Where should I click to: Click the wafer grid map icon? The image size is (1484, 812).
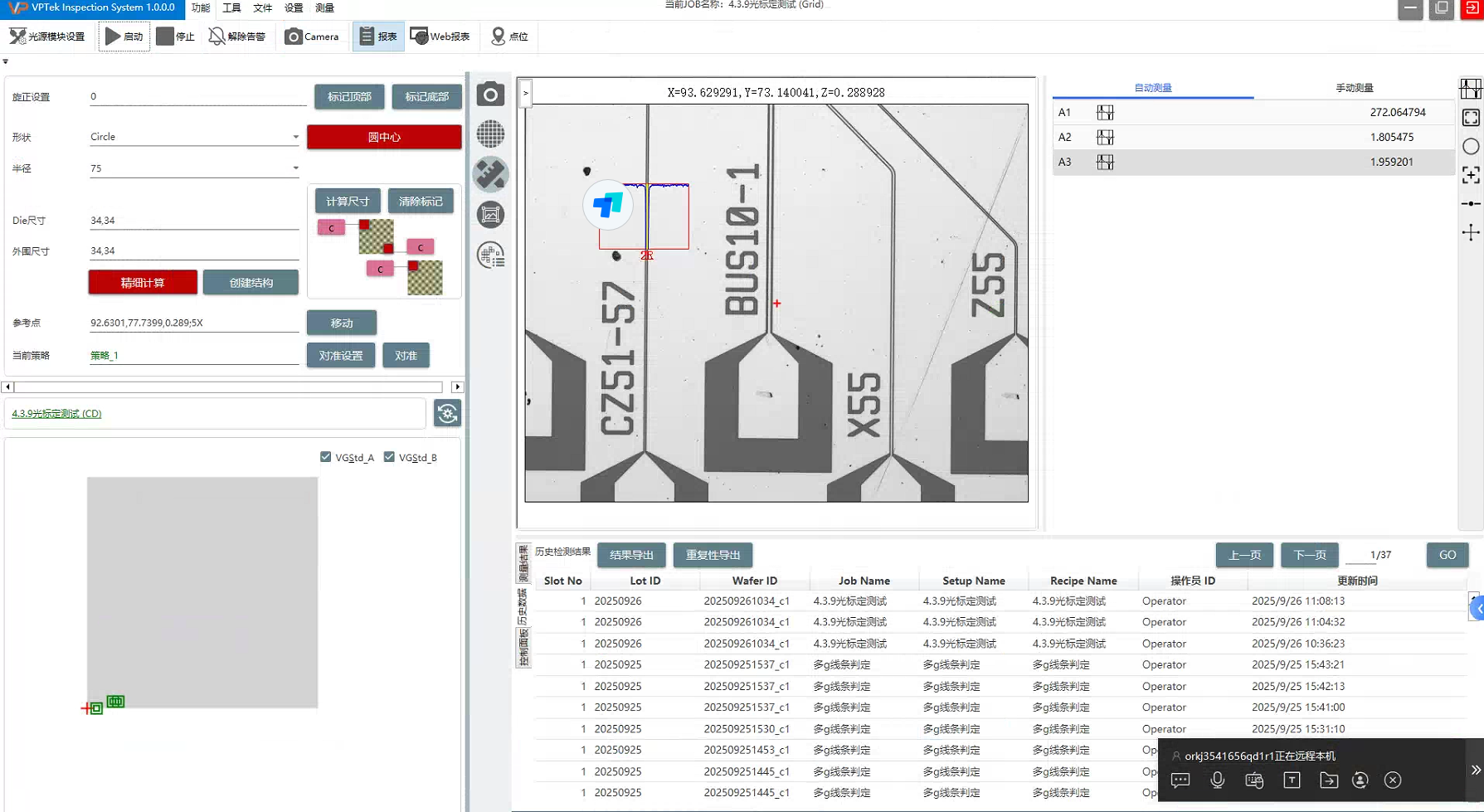490,134
